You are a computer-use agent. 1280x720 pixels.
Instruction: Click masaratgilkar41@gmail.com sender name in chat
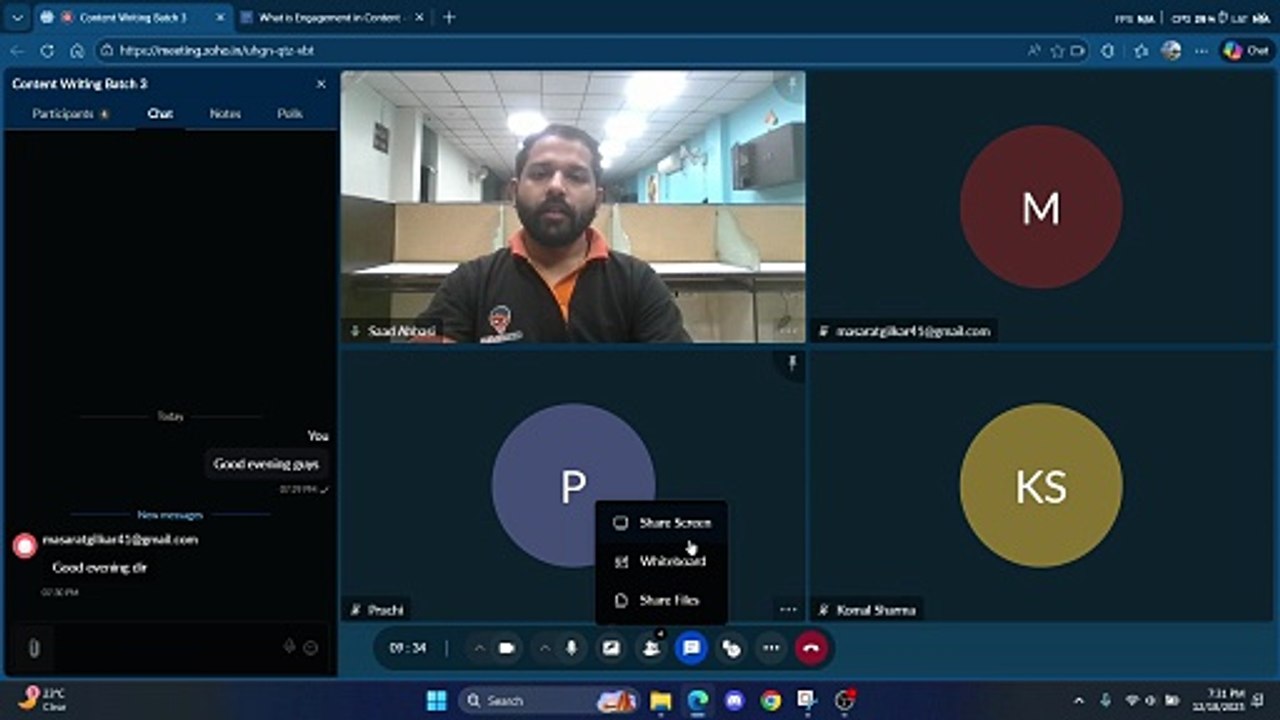[120, 540]
